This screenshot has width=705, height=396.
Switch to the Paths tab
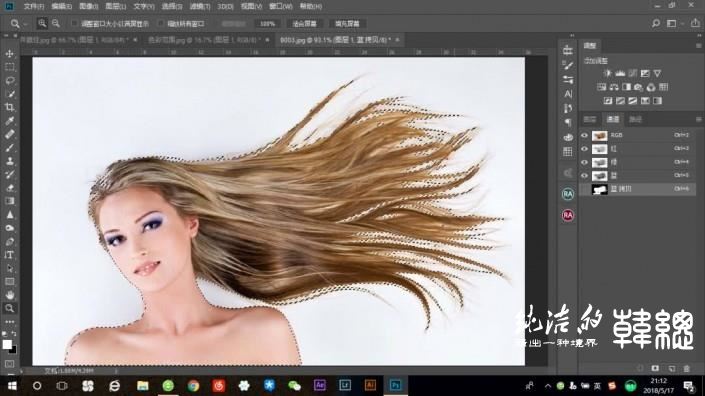(x=635, y=119)
